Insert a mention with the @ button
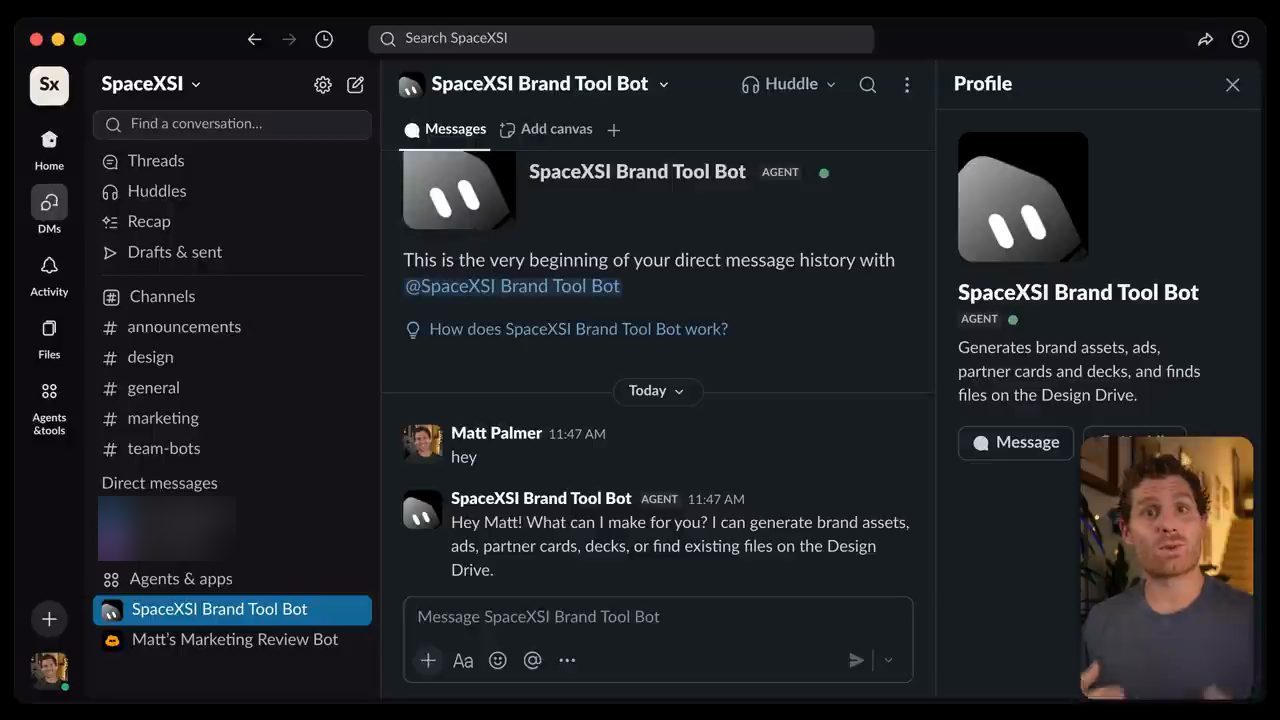Screen dimensions: 1280x720 click(532, 660)
